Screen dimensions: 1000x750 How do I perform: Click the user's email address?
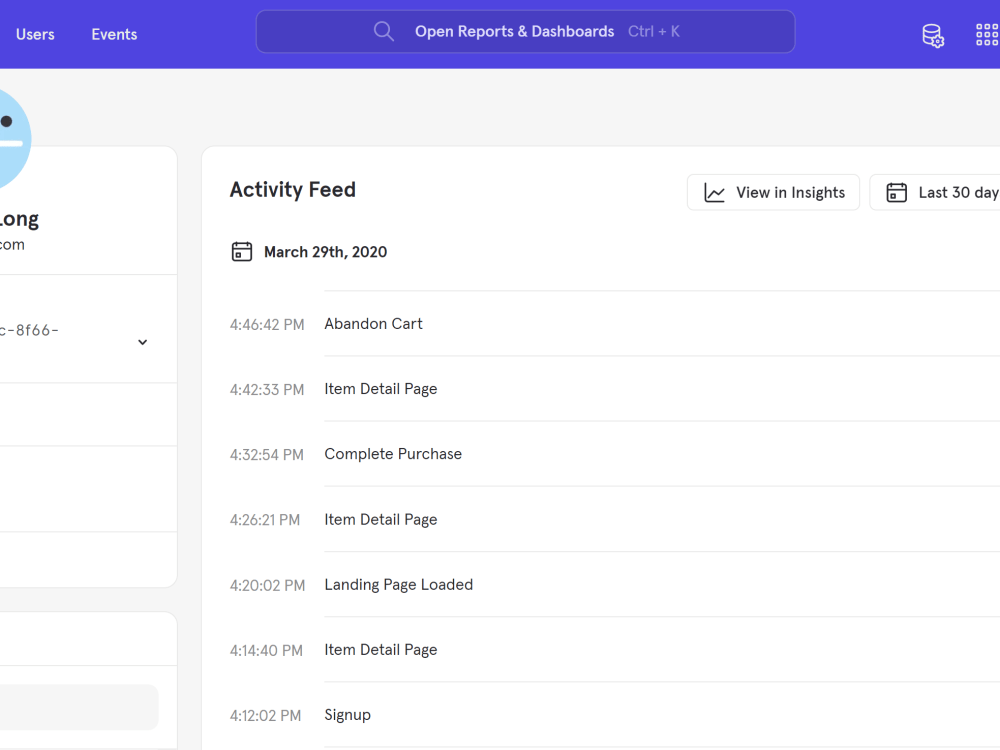point(13,244)
